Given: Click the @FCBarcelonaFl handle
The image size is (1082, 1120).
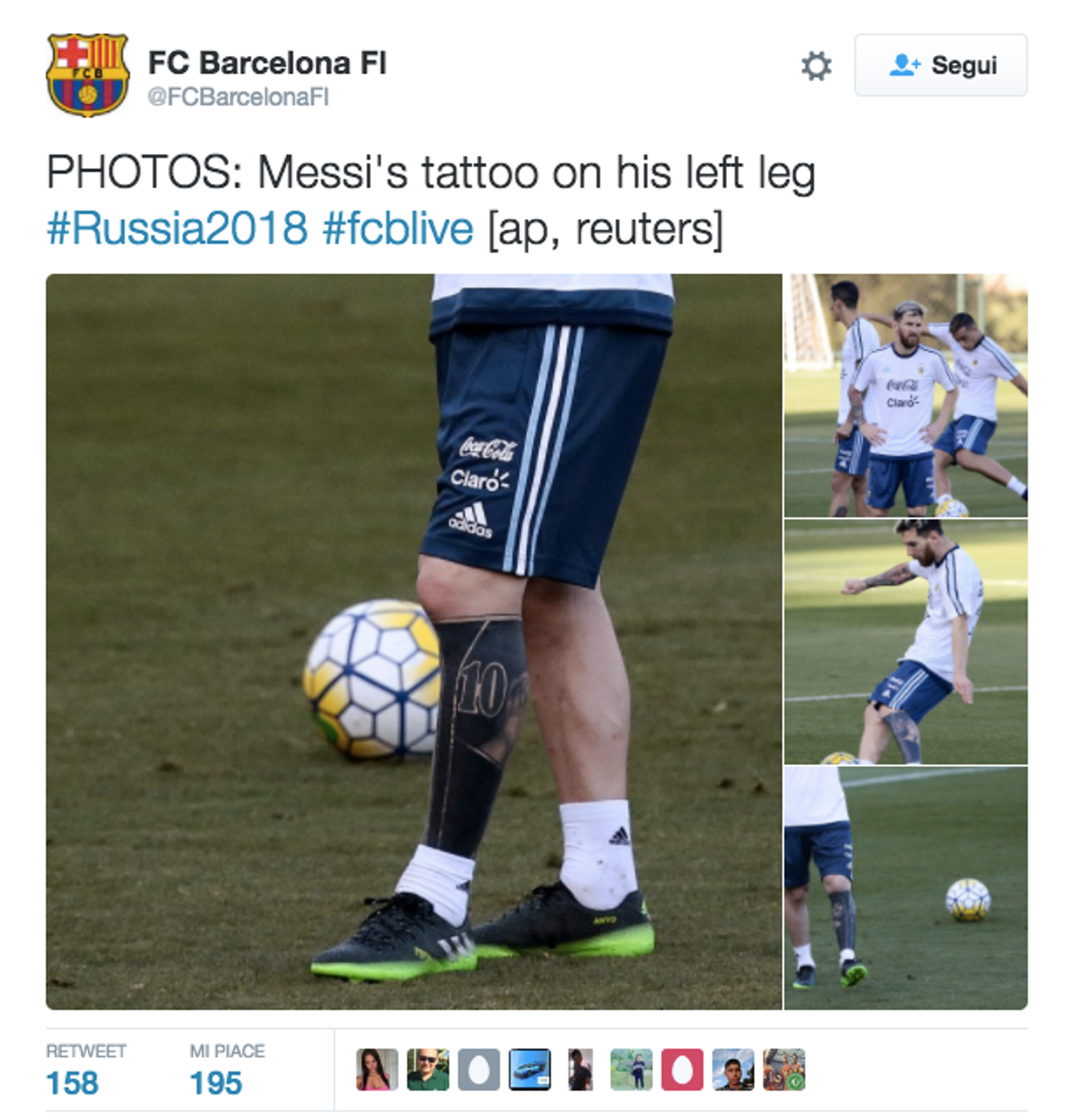Looking at the screenshot, I should coord(238,97).
